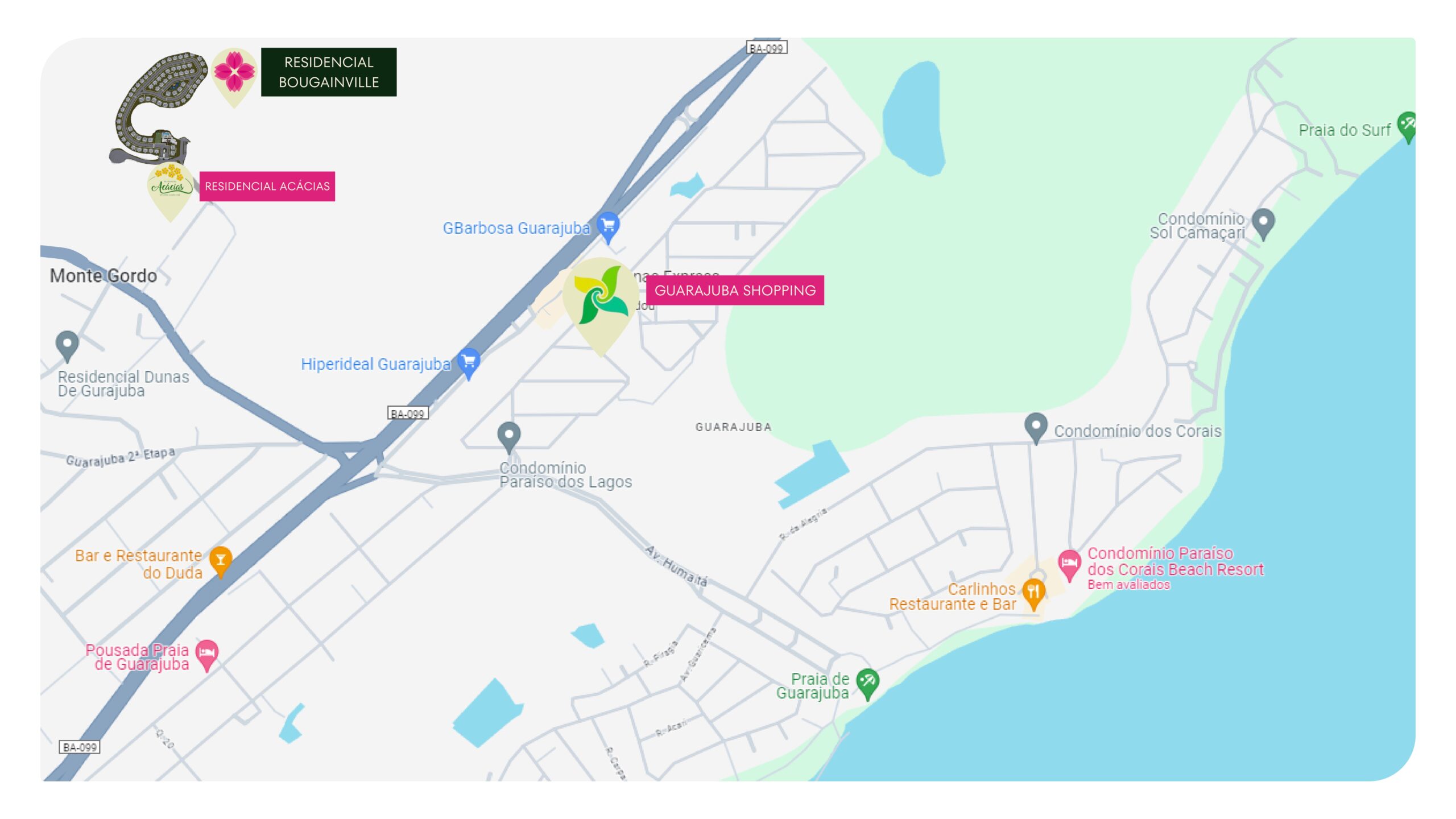Click the Condomínio Sol Camaçari gray pin
This screenshot has width=1456, height=819.
pos(1263,225)
